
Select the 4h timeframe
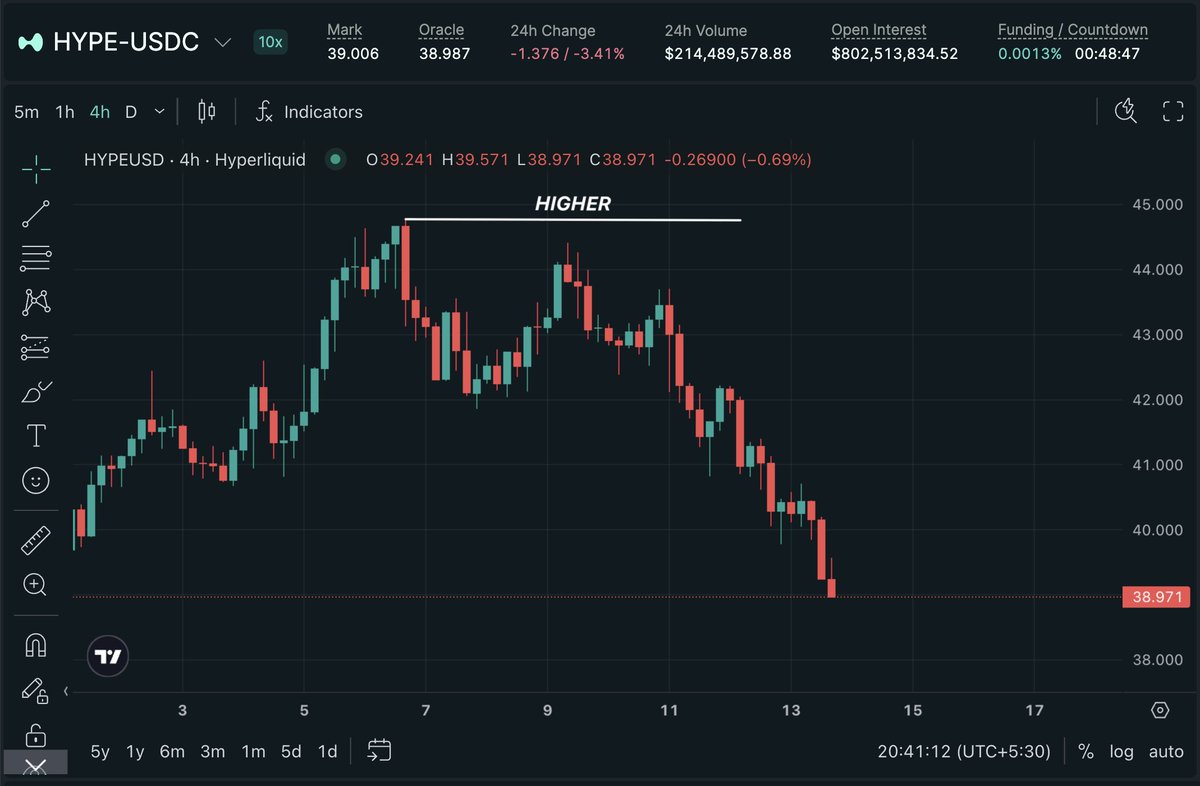tap(99, 112)
